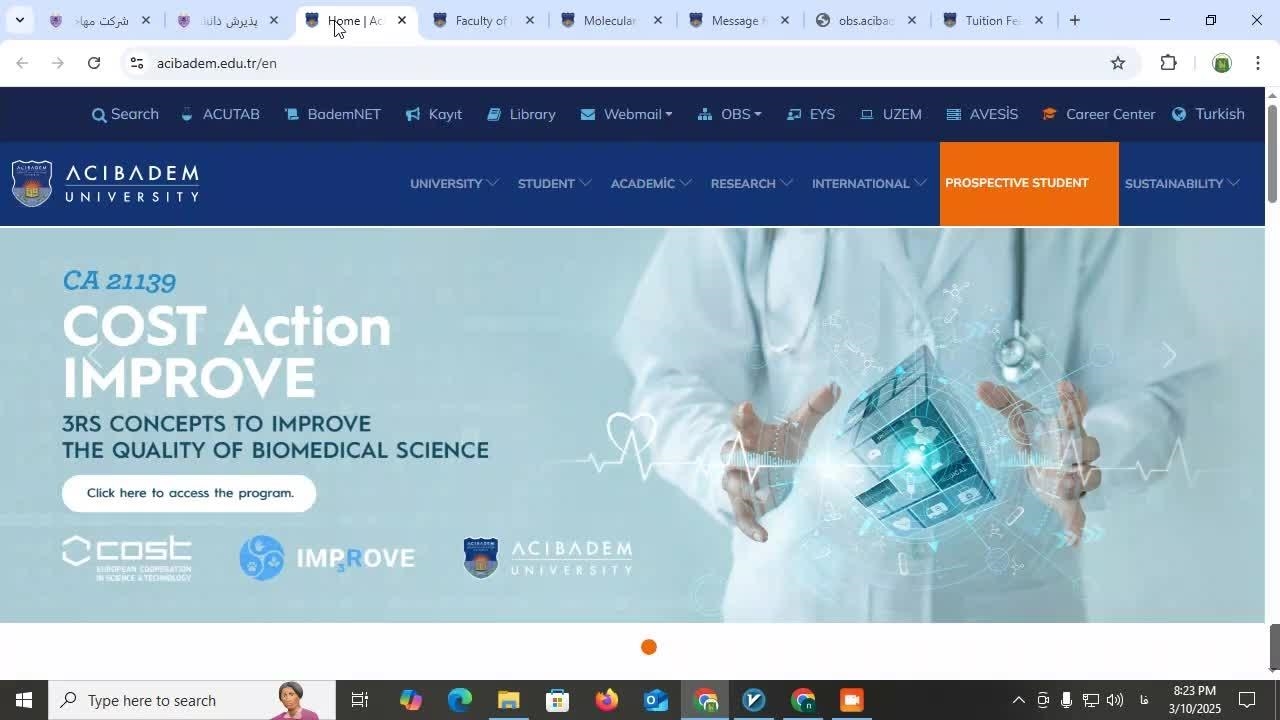Viewport: 1280px width, 720px height.
Task: Expand the UNIVERSITY navigation menu
Action: coord(453,183)
